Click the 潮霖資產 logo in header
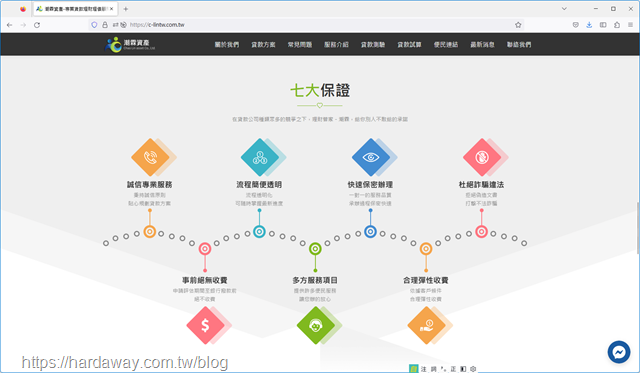The height and width of the screenshot is (373, 640). [130, 44]
